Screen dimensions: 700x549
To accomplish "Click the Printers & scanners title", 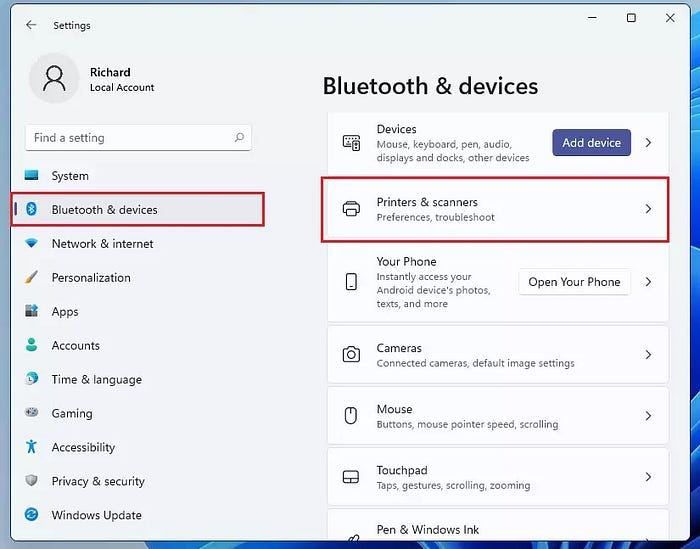I will coord(427,202).
